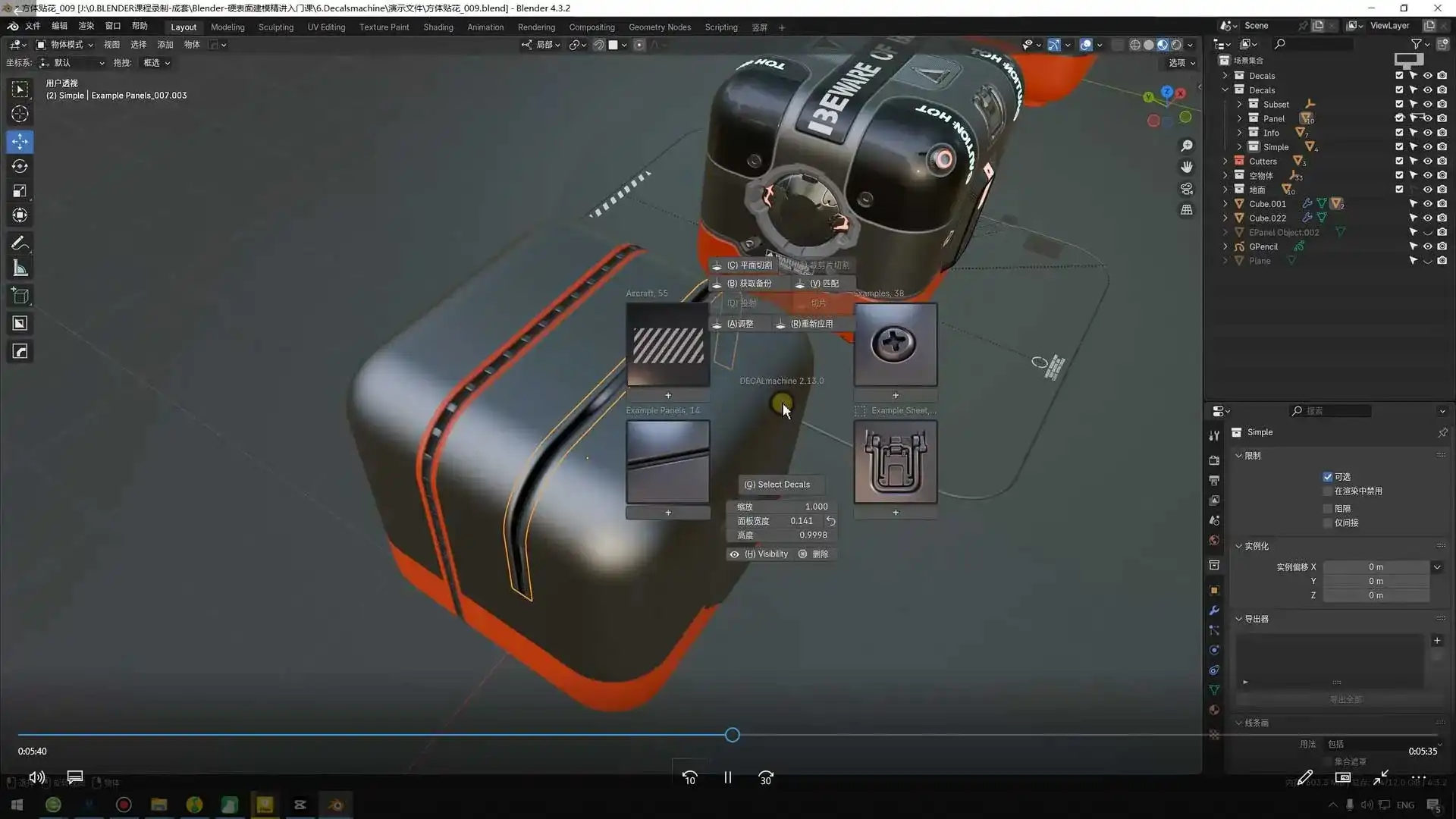Activate the Measure tool
The height and width of the screenshot is (819, 1456).
(20, 268)
